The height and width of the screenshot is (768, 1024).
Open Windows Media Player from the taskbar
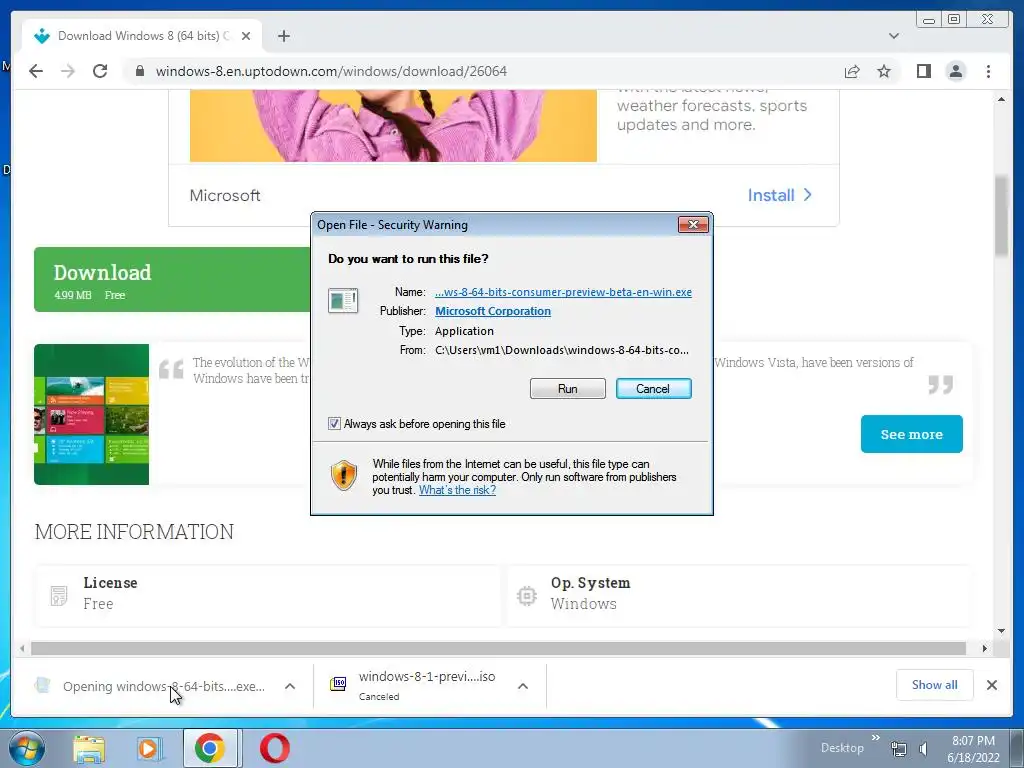148,748
